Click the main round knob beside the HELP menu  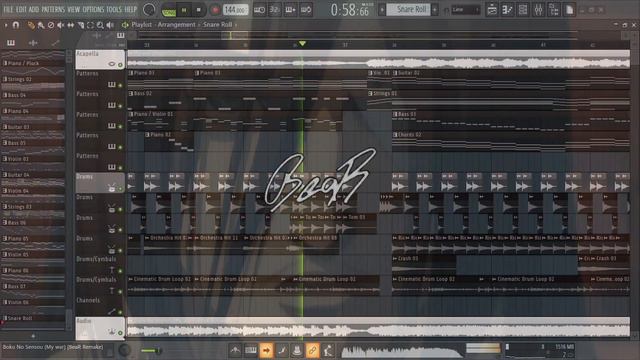point(149,10)
